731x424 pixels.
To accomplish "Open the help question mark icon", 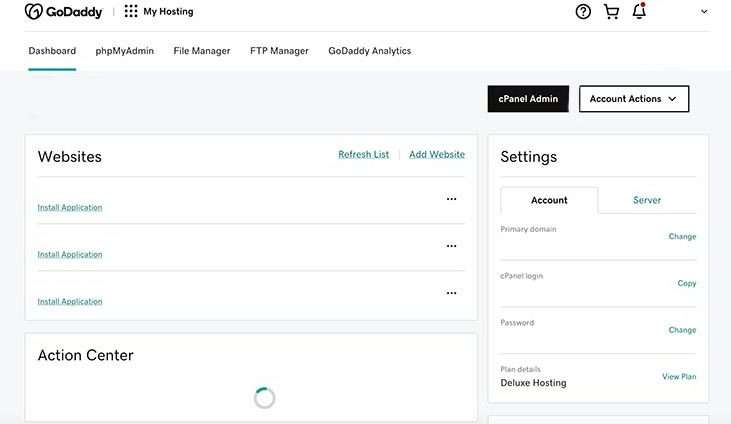I will [584, 12].
